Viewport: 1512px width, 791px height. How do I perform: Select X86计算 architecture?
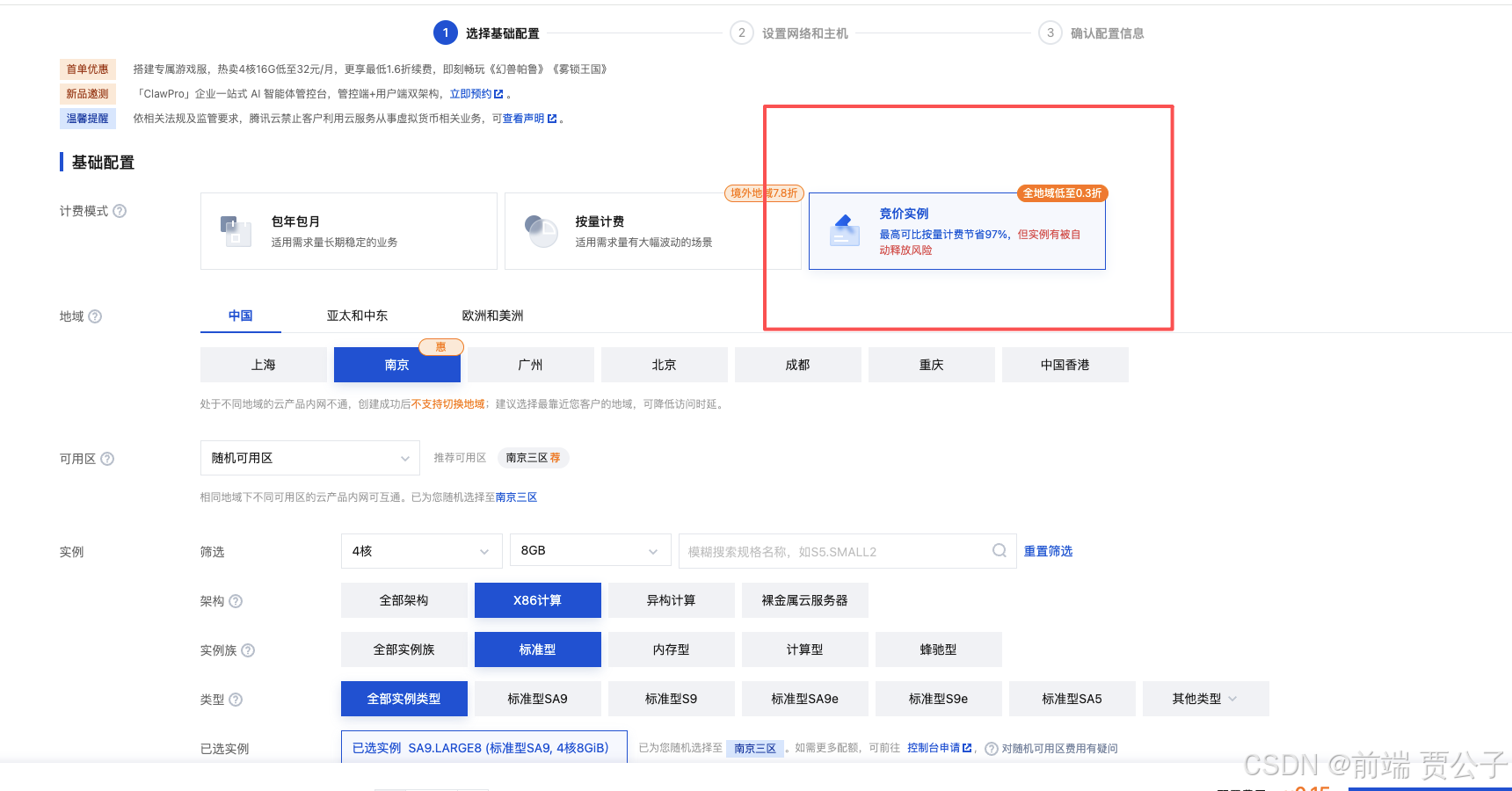538,600
